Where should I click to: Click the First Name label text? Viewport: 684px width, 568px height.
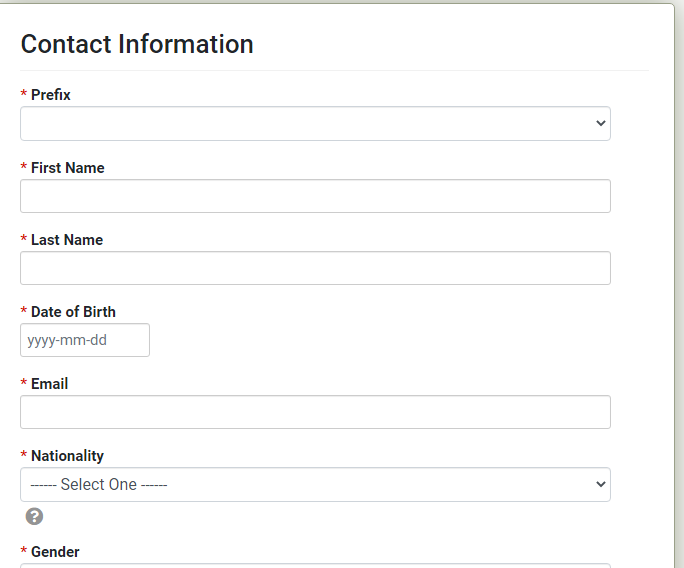coord(67,168)
